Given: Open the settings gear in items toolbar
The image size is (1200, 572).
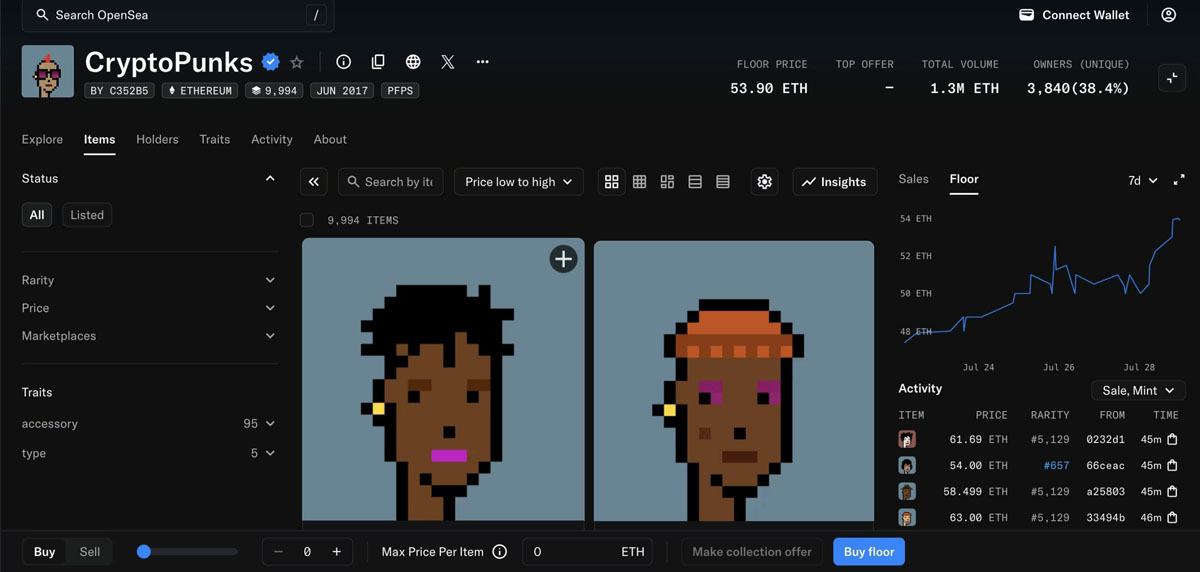Looking at the screenshot, I should click(765, 182).
